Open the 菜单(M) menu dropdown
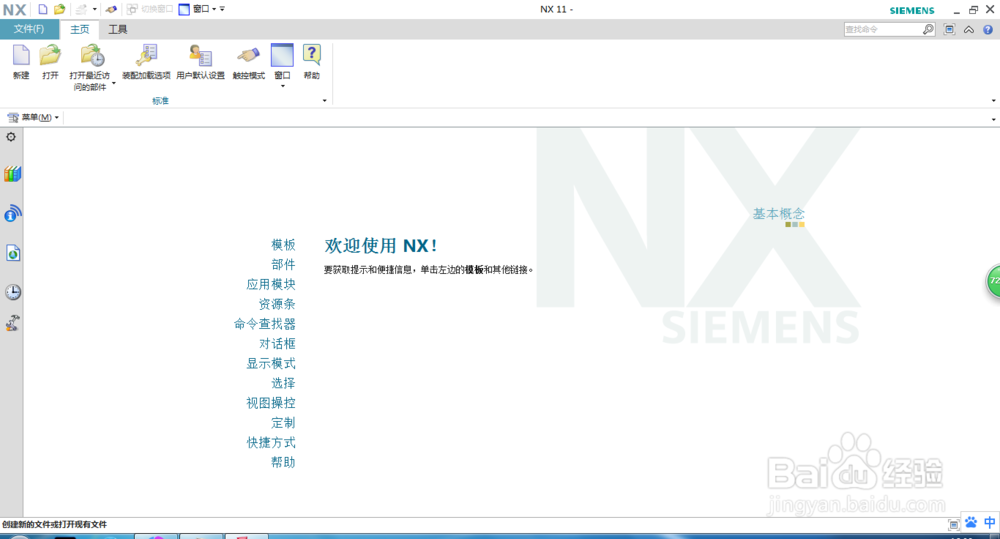 pos(33,117)
